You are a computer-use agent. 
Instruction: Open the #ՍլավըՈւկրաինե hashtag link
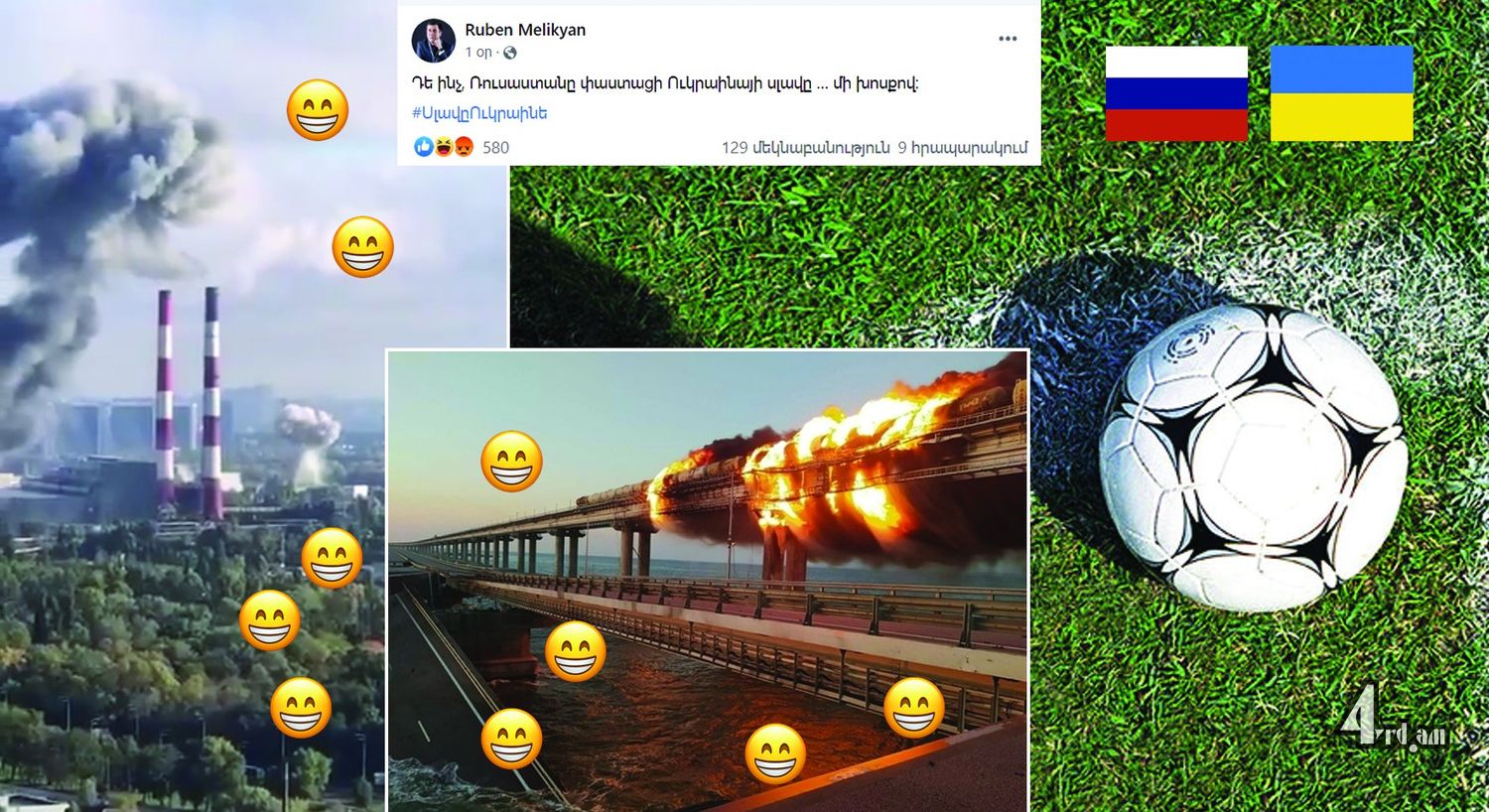(479, 113)
